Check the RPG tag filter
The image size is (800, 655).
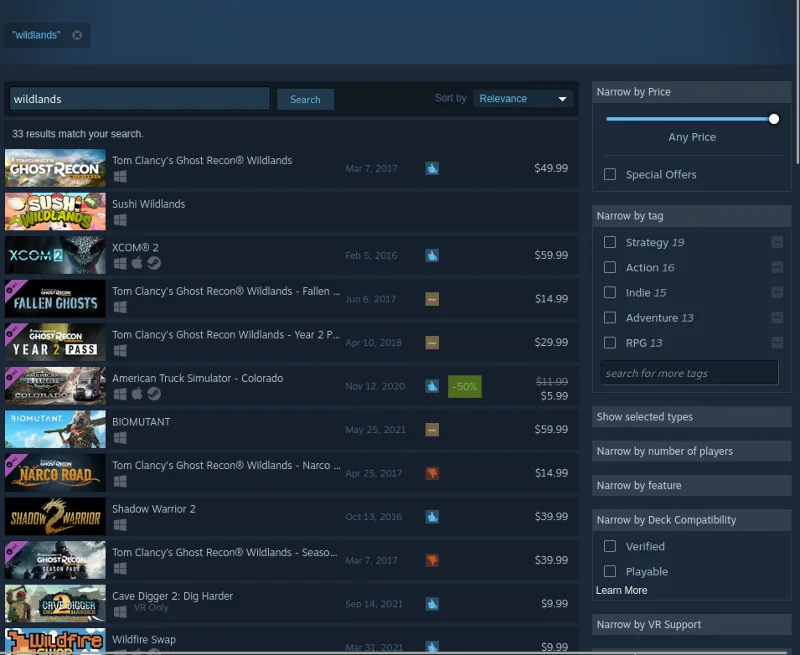pos(610,343)
